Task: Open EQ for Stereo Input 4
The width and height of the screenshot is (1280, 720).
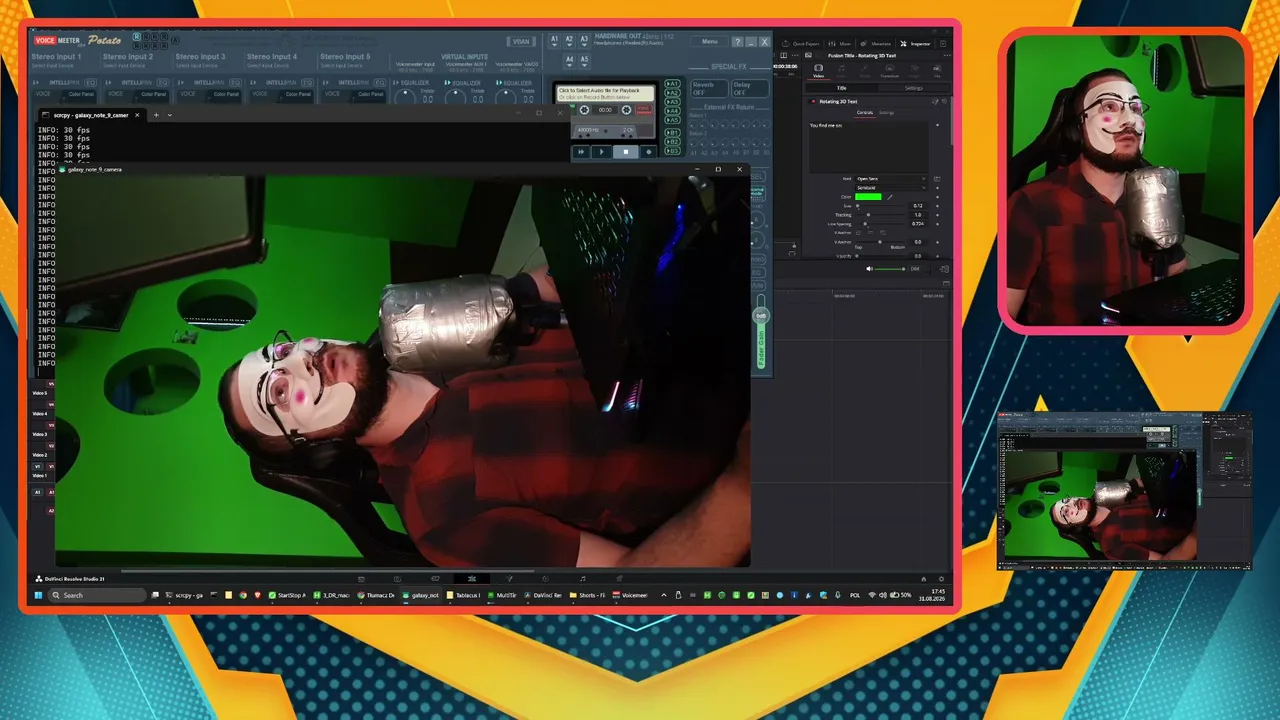Action: click(x=307, y=82)
